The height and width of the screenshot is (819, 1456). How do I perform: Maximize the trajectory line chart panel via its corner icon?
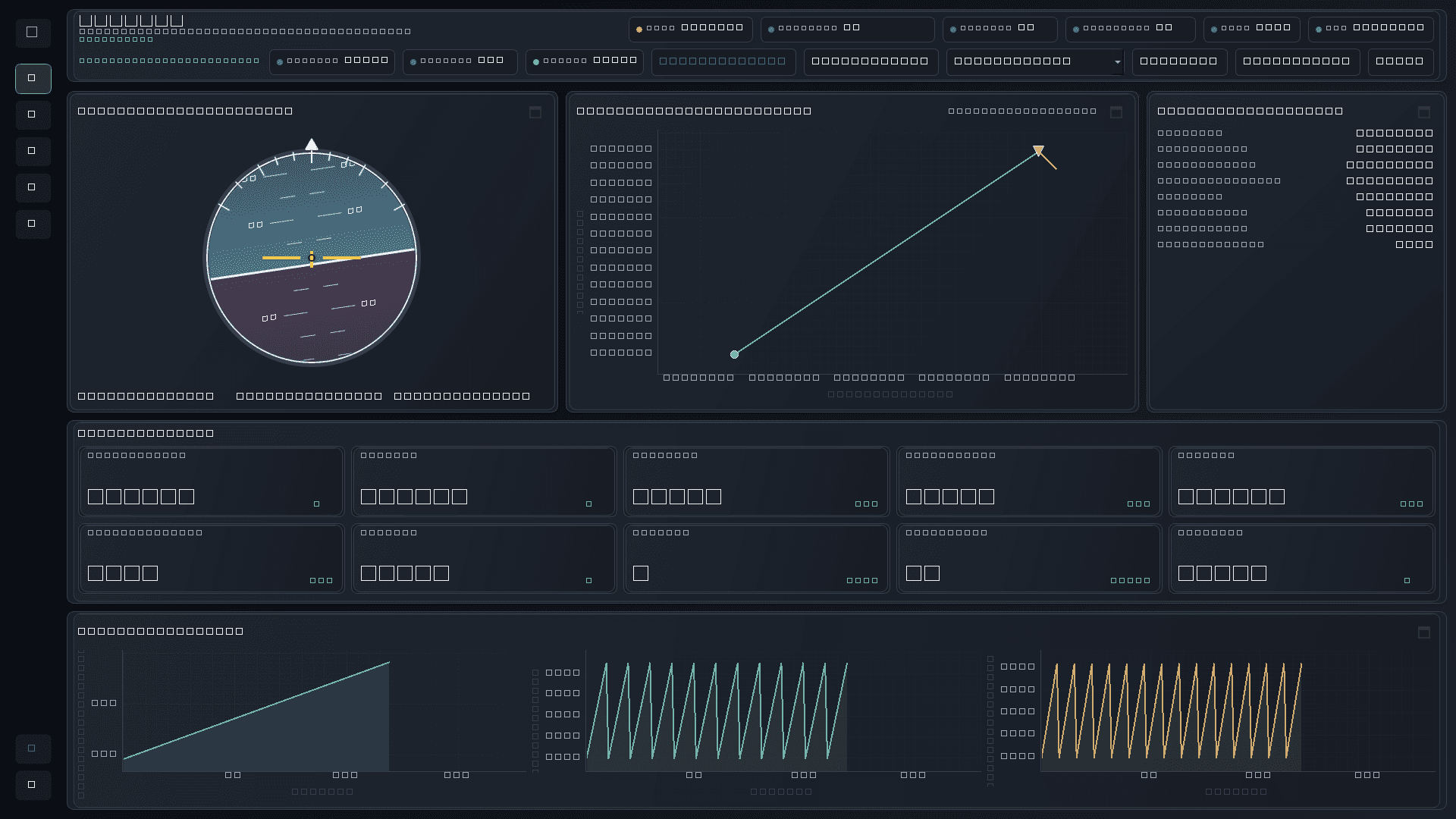[1116, 112]
